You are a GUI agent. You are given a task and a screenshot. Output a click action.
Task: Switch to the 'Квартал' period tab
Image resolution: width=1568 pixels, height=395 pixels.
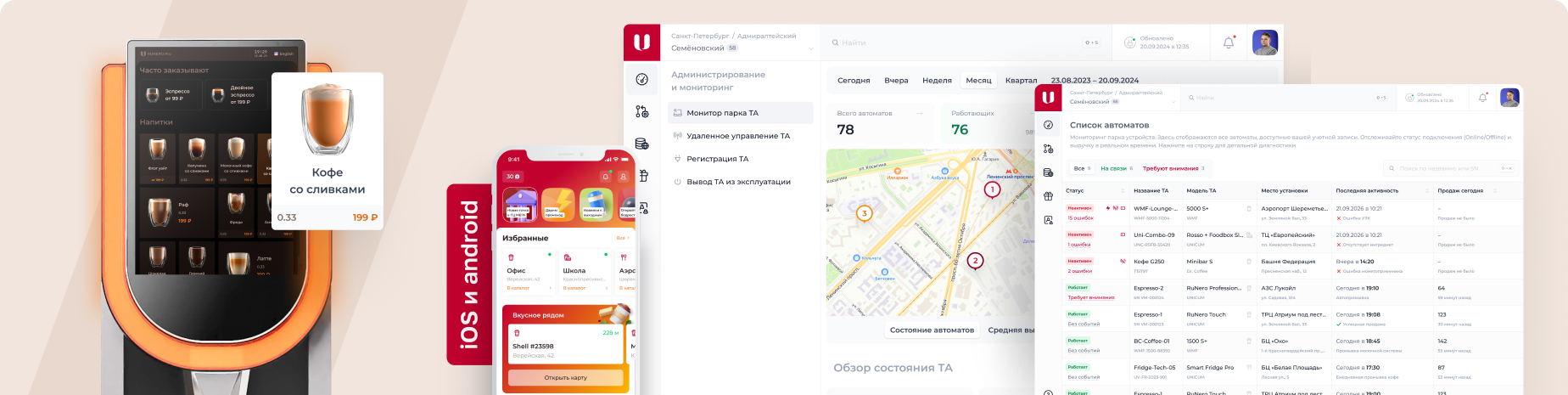coord(1021,81)
